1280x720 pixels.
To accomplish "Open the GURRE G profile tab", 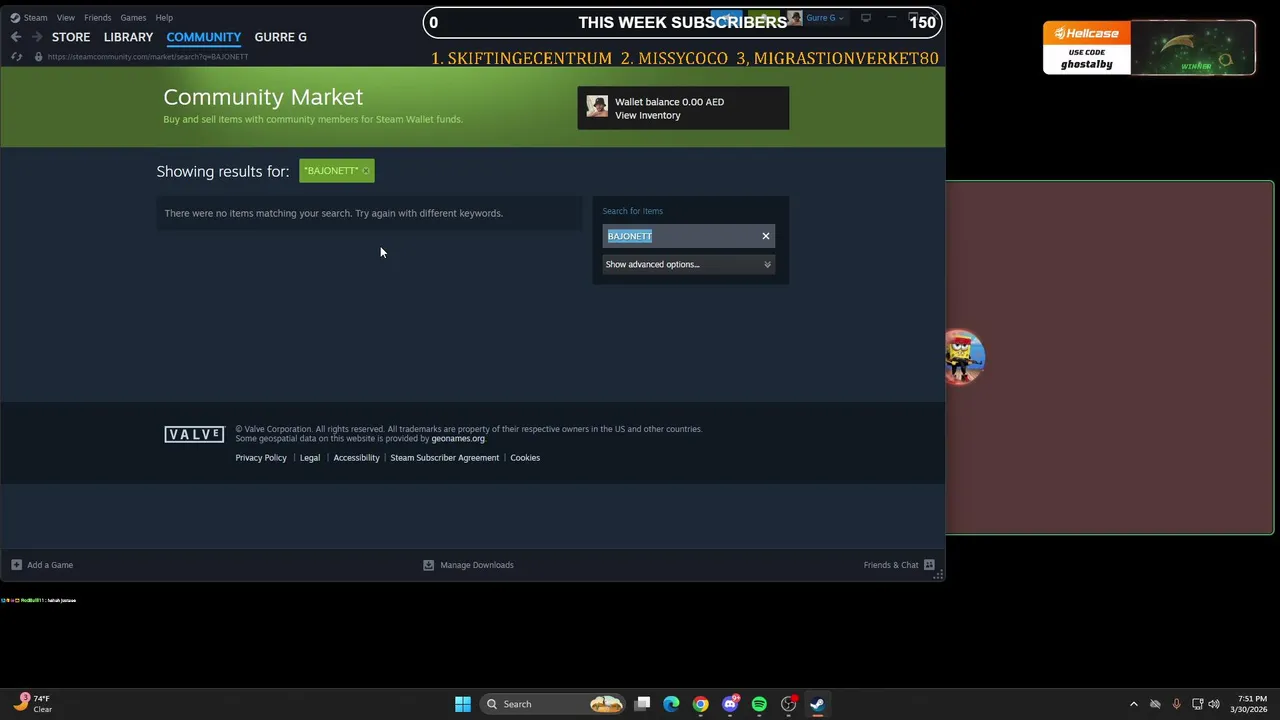I will click(280, 37).
